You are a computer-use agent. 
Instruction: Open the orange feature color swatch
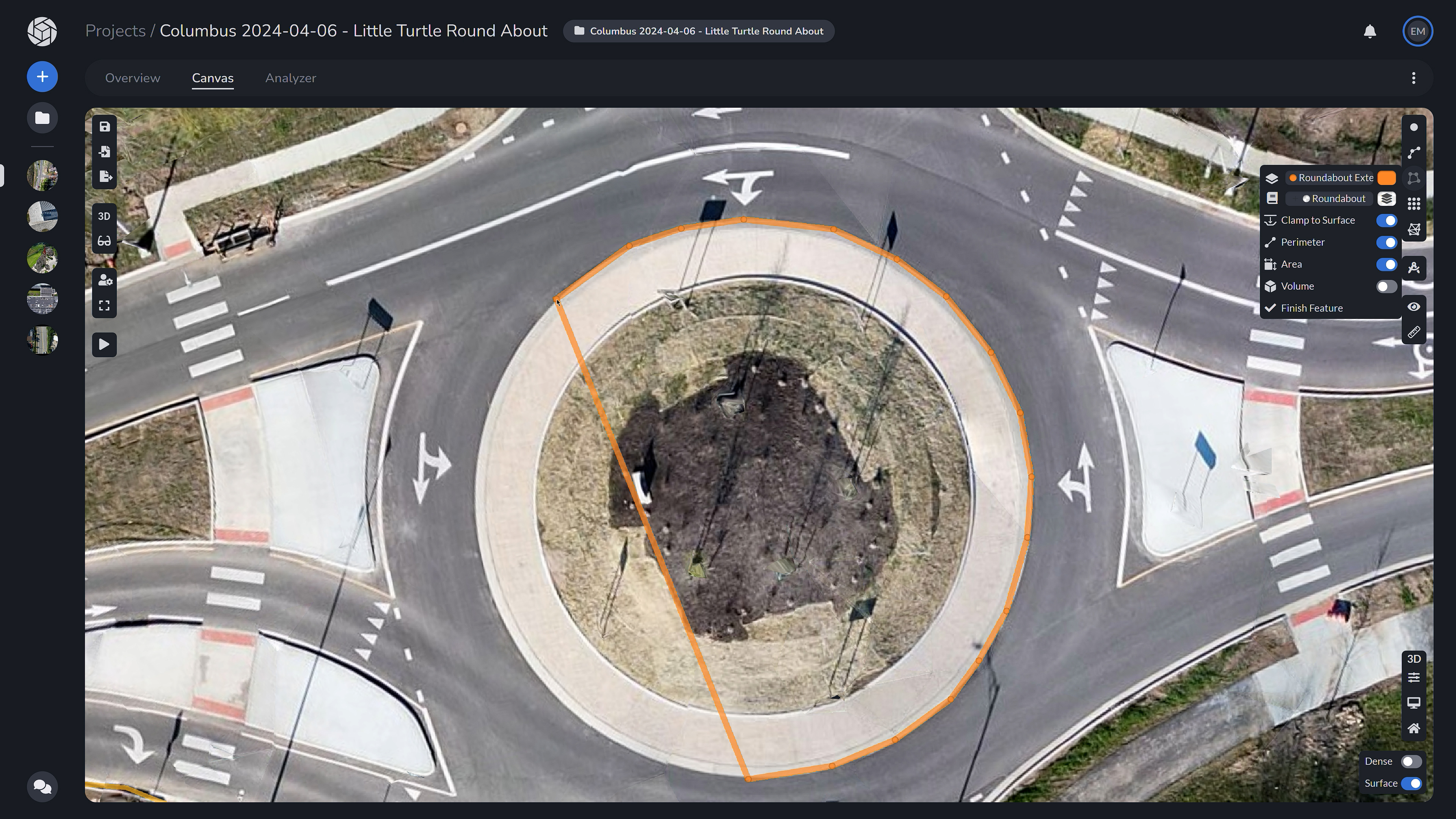(1386, 178)
